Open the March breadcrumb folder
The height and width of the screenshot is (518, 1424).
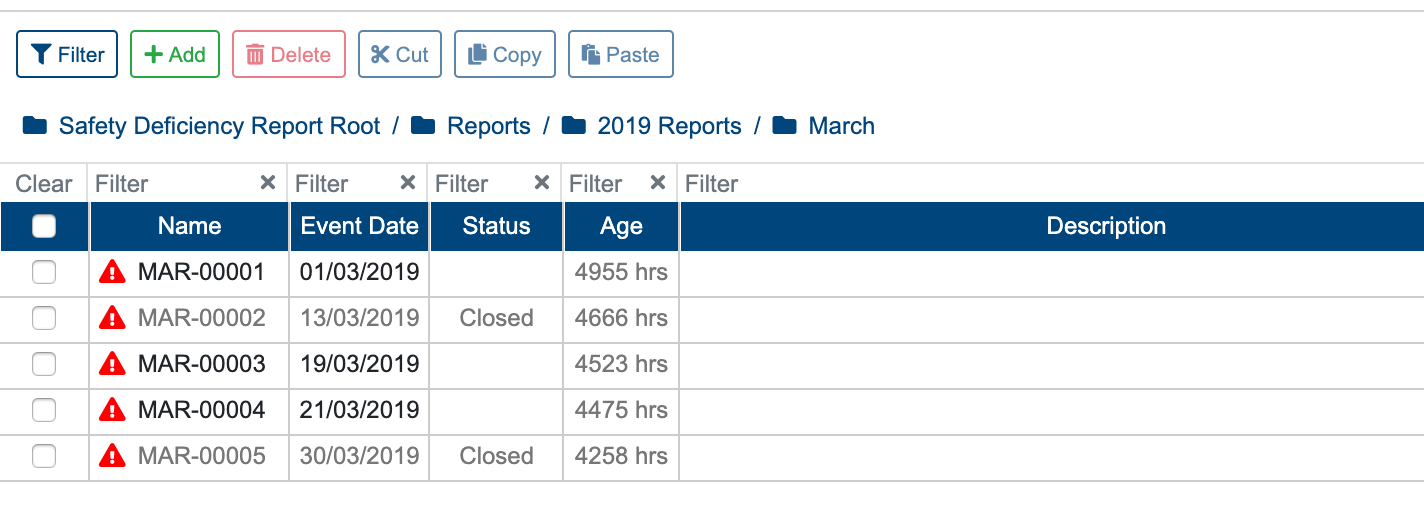(x=842, y=126)
